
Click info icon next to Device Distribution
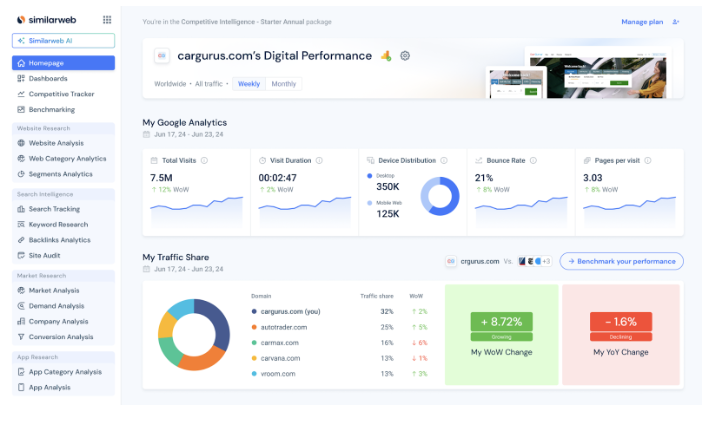pyautogui.click(x=444, y=160)
